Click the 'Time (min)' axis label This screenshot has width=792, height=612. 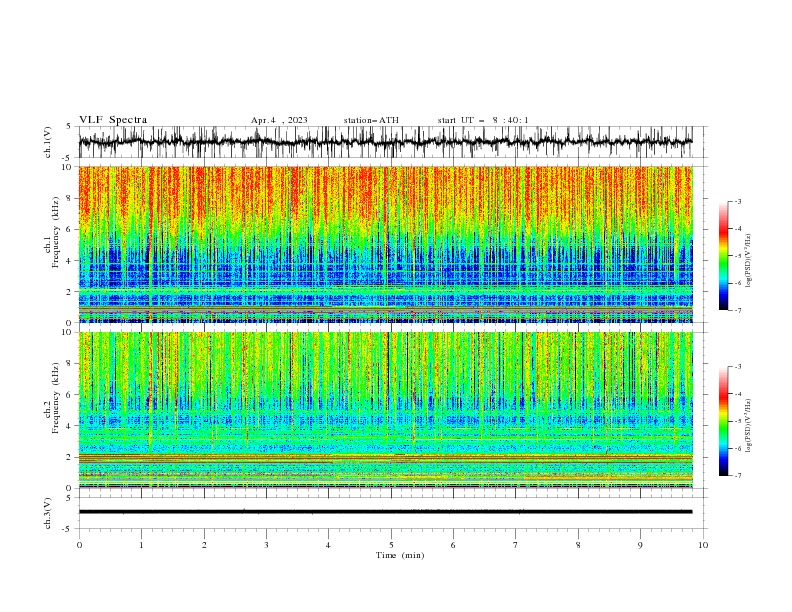tap(400, 555)
